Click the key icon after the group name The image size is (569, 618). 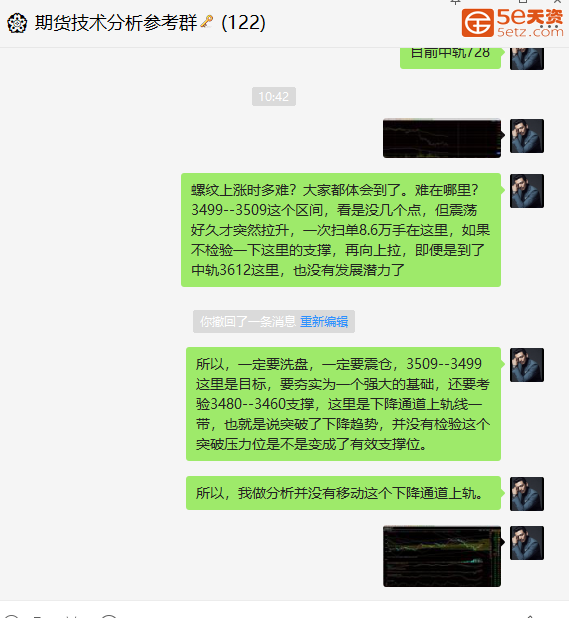[x=206, y=21]
